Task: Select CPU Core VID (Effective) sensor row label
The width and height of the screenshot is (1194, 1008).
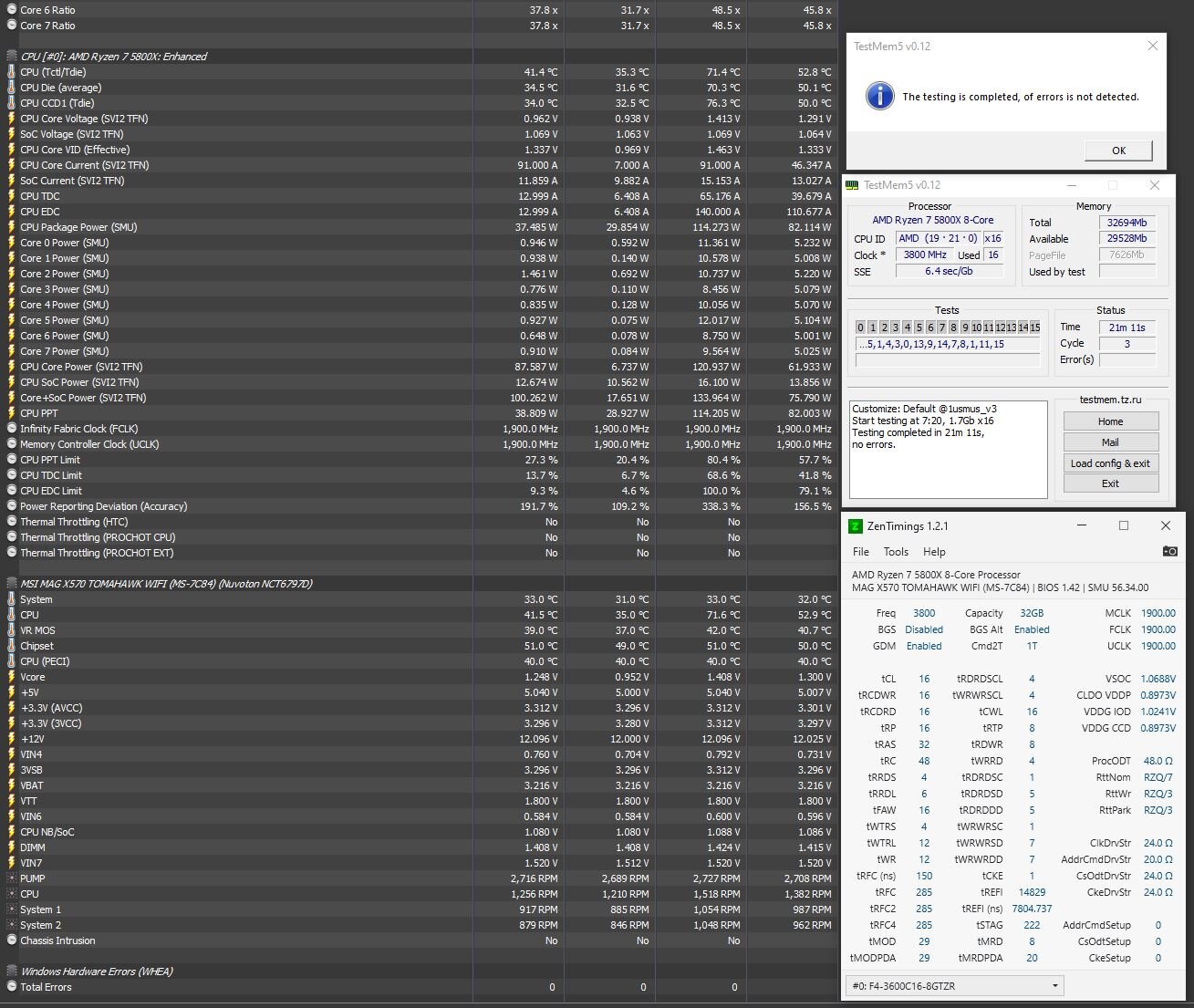Action: click(x=75, y=150)
